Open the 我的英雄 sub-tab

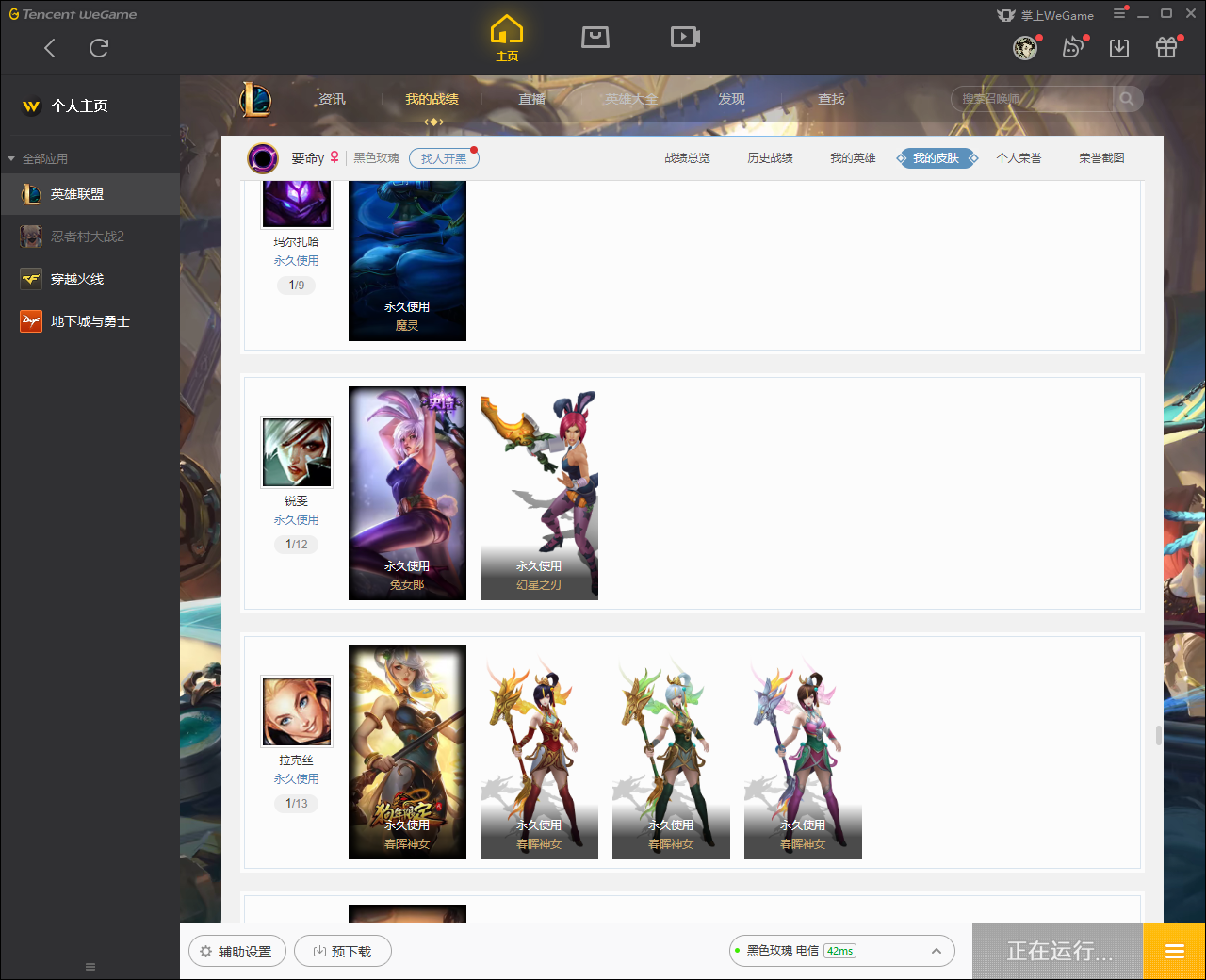point(853,158)
